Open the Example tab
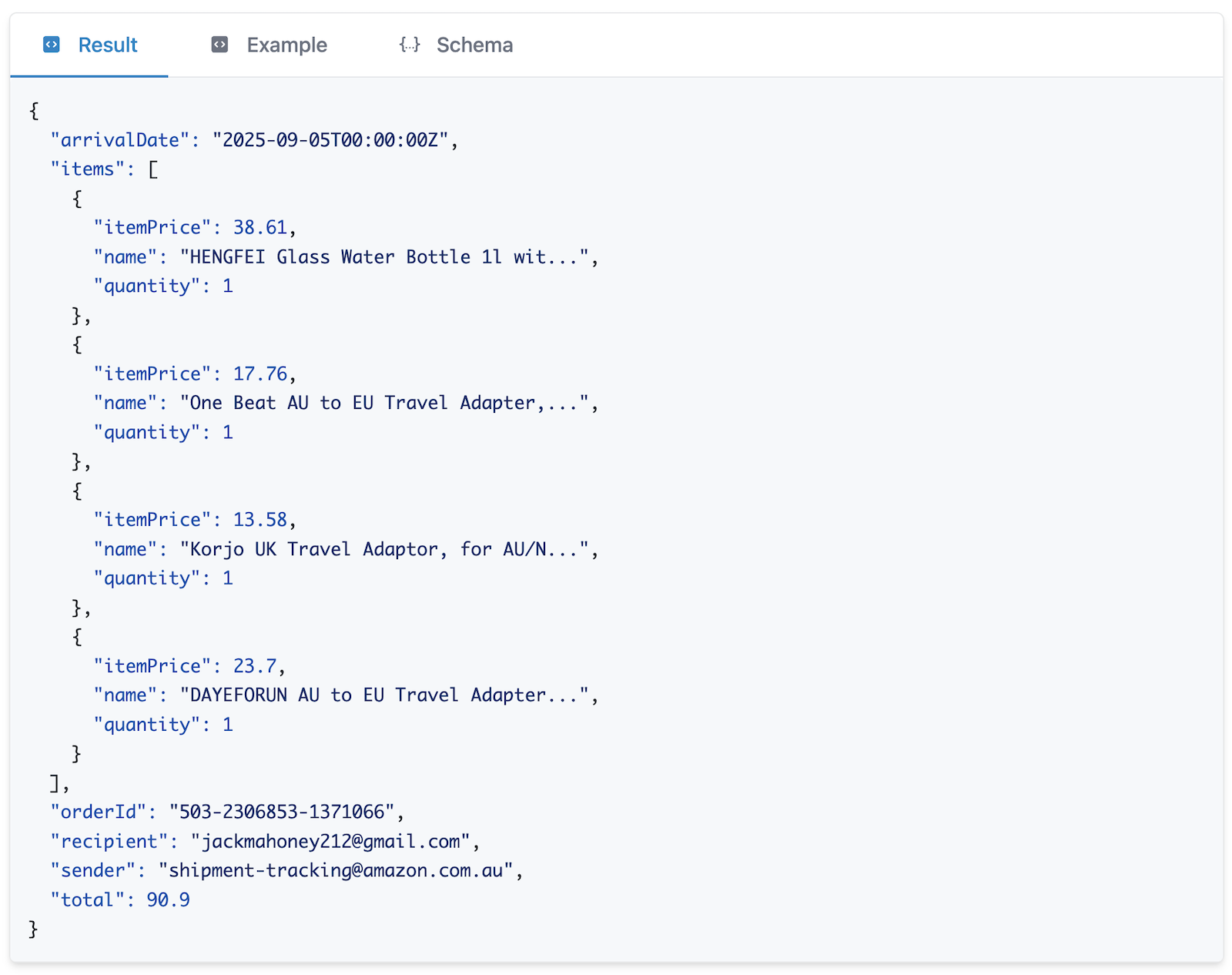The height and width of the screenshot is (975, 1232). coord(269,45)
